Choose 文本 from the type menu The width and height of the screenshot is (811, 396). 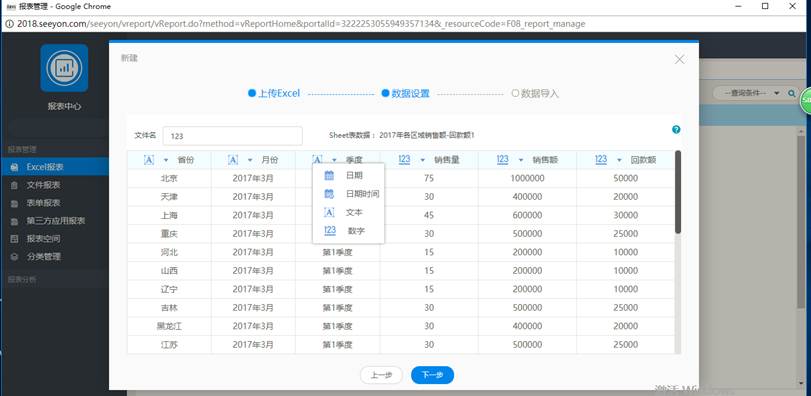click(349, 212)
